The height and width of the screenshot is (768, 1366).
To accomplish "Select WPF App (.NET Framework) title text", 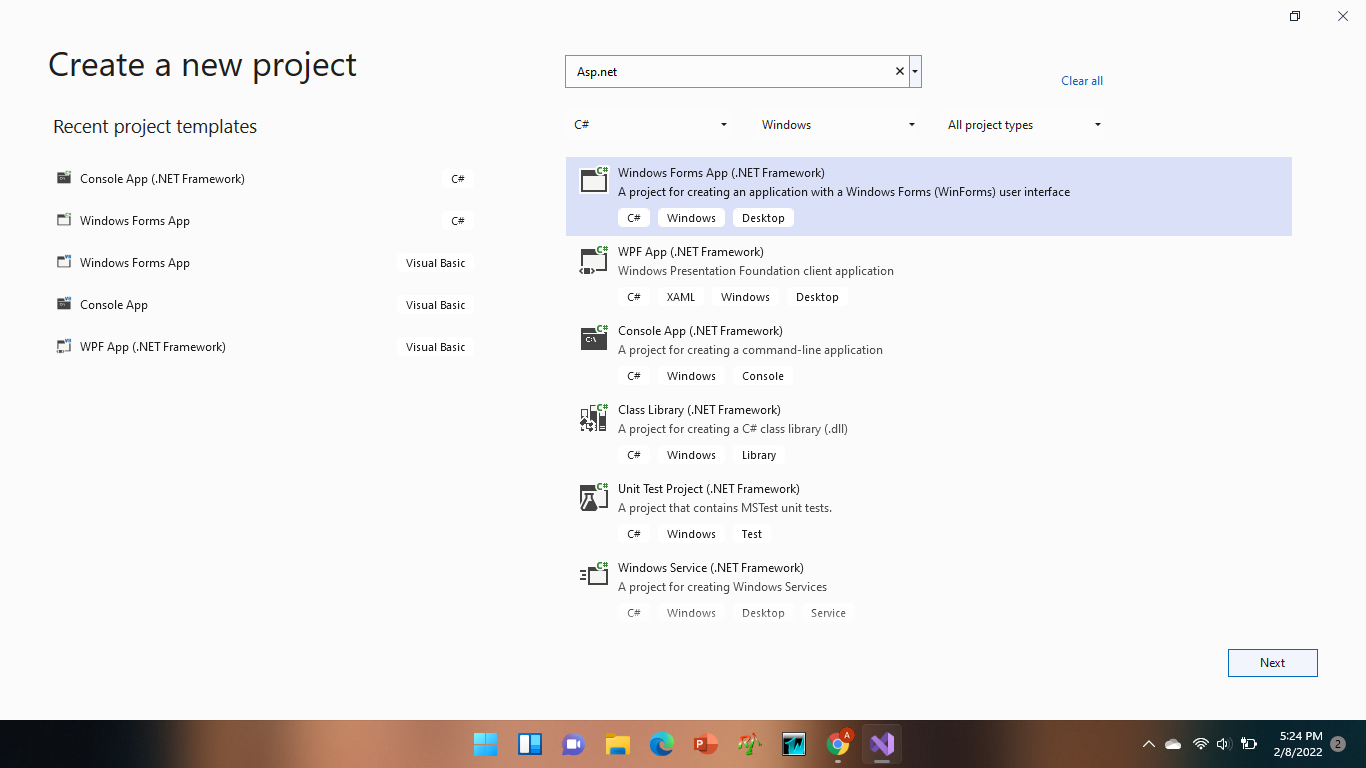I will [690, 252].
